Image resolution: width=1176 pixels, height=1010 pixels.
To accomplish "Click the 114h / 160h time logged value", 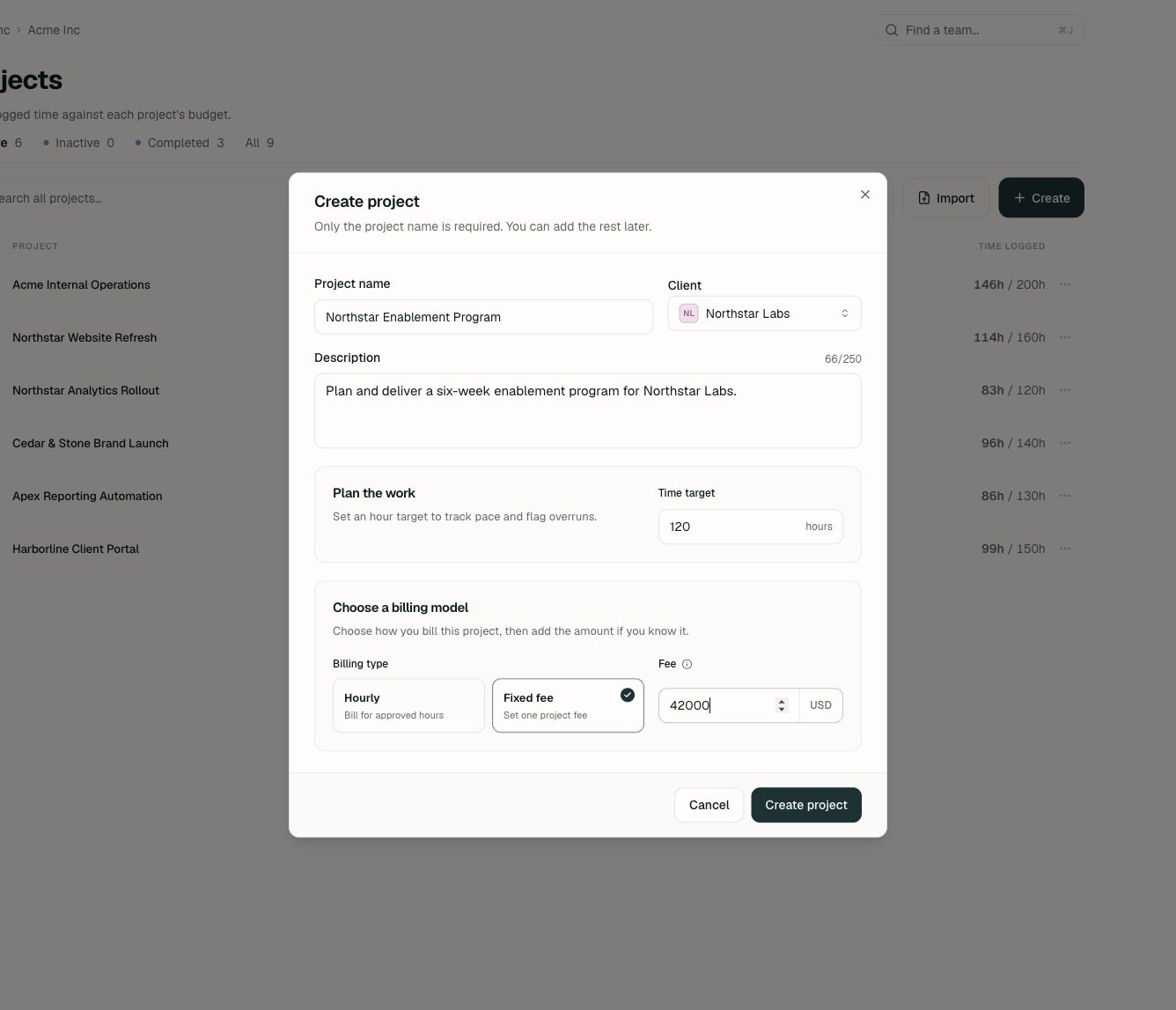I will click(x=1010, y=337).
